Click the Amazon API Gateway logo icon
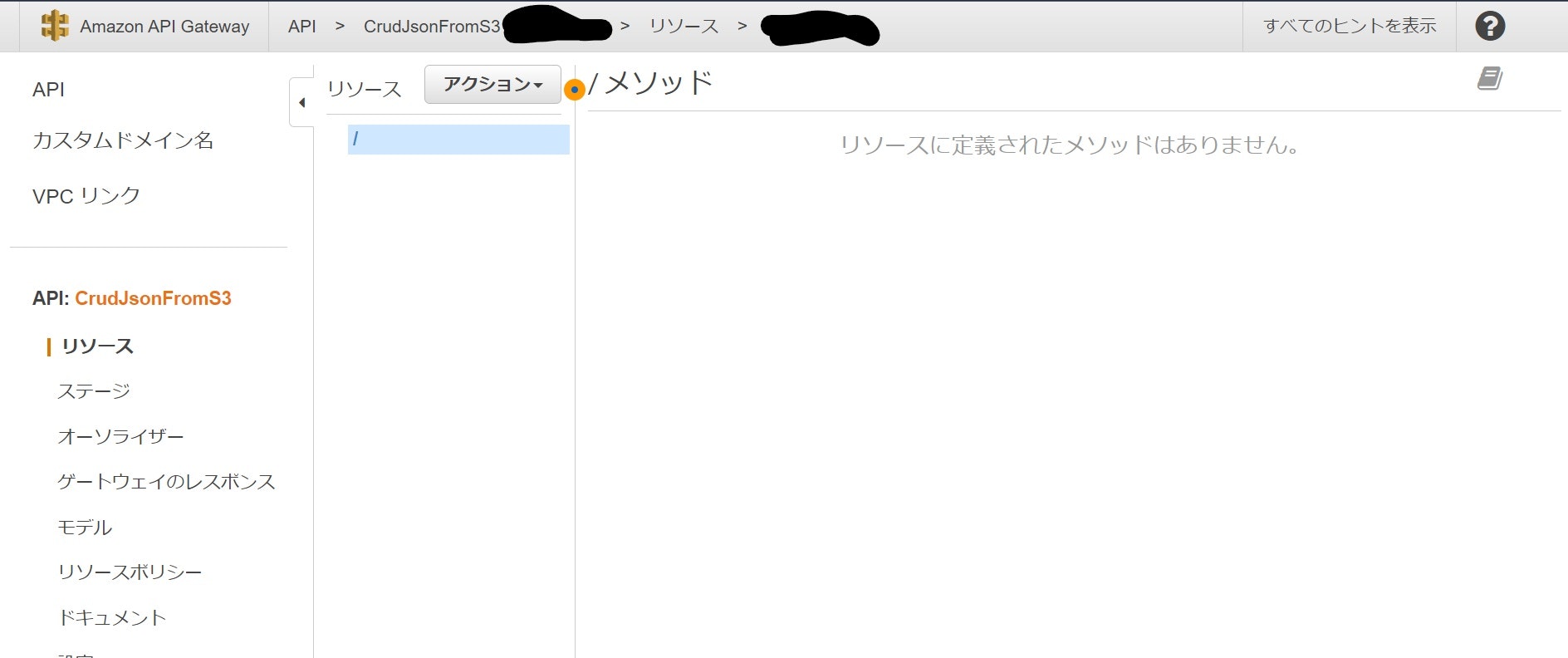The image size is (1568, 658). (x=55, y=26)
